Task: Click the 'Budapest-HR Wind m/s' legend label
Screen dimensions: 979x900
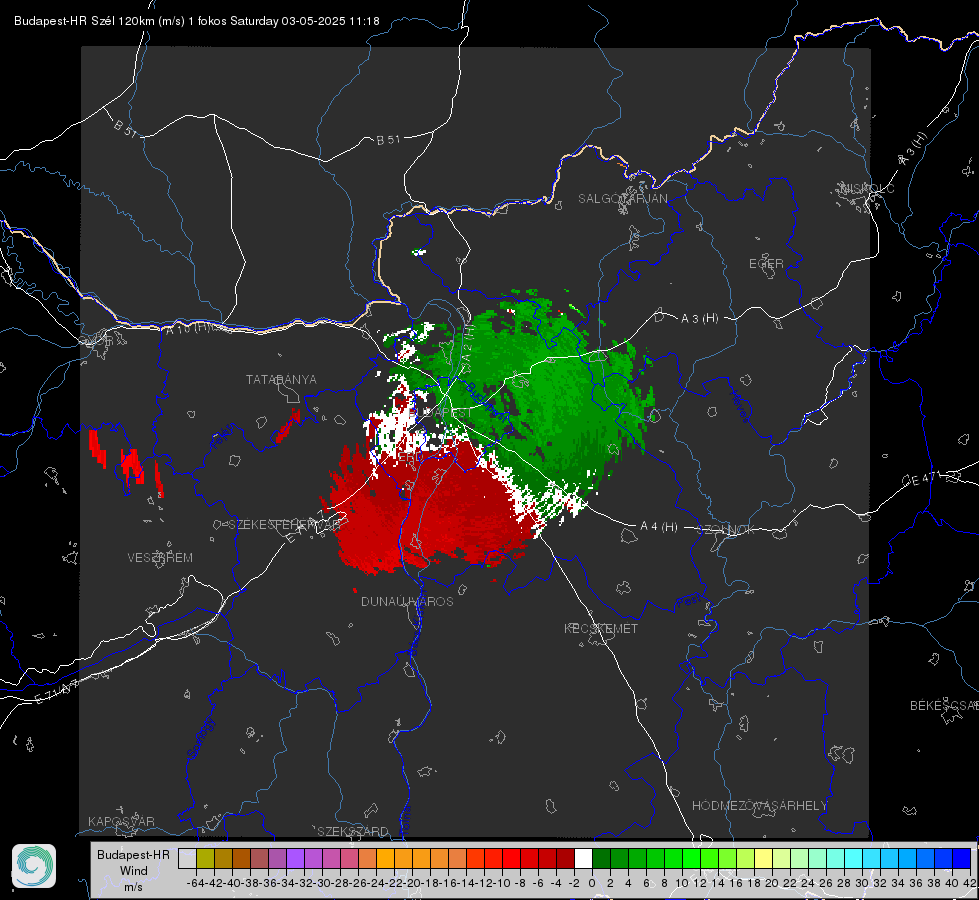Action: (133, 870)
